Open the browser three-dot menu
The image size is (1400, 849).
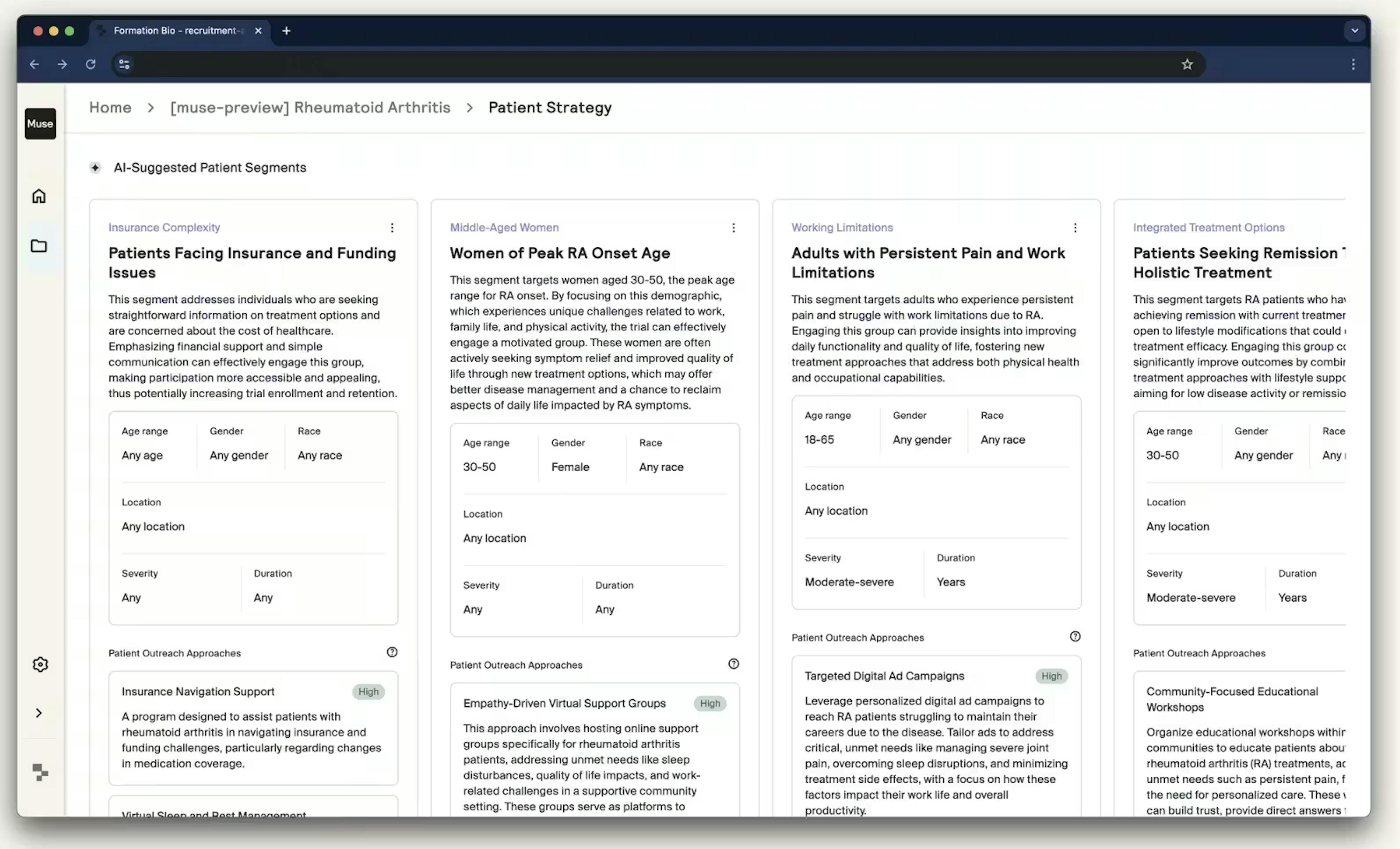coord(1353,64)
